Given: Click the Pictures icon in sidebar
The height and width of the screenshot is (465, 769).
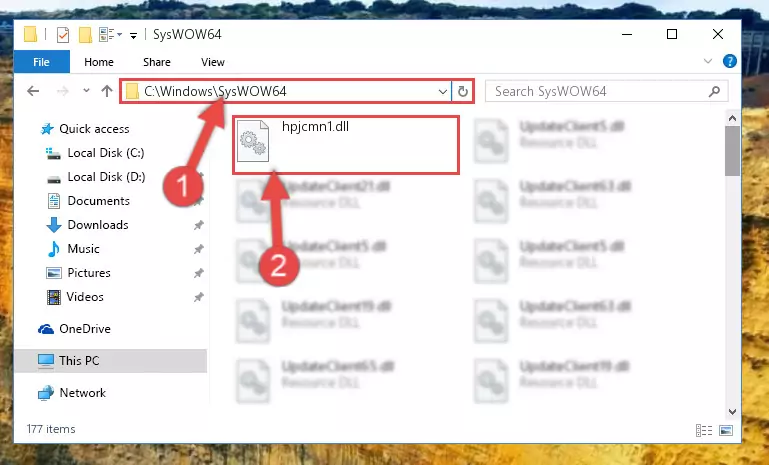Looking at the screenshot, I should pos(53,273).
